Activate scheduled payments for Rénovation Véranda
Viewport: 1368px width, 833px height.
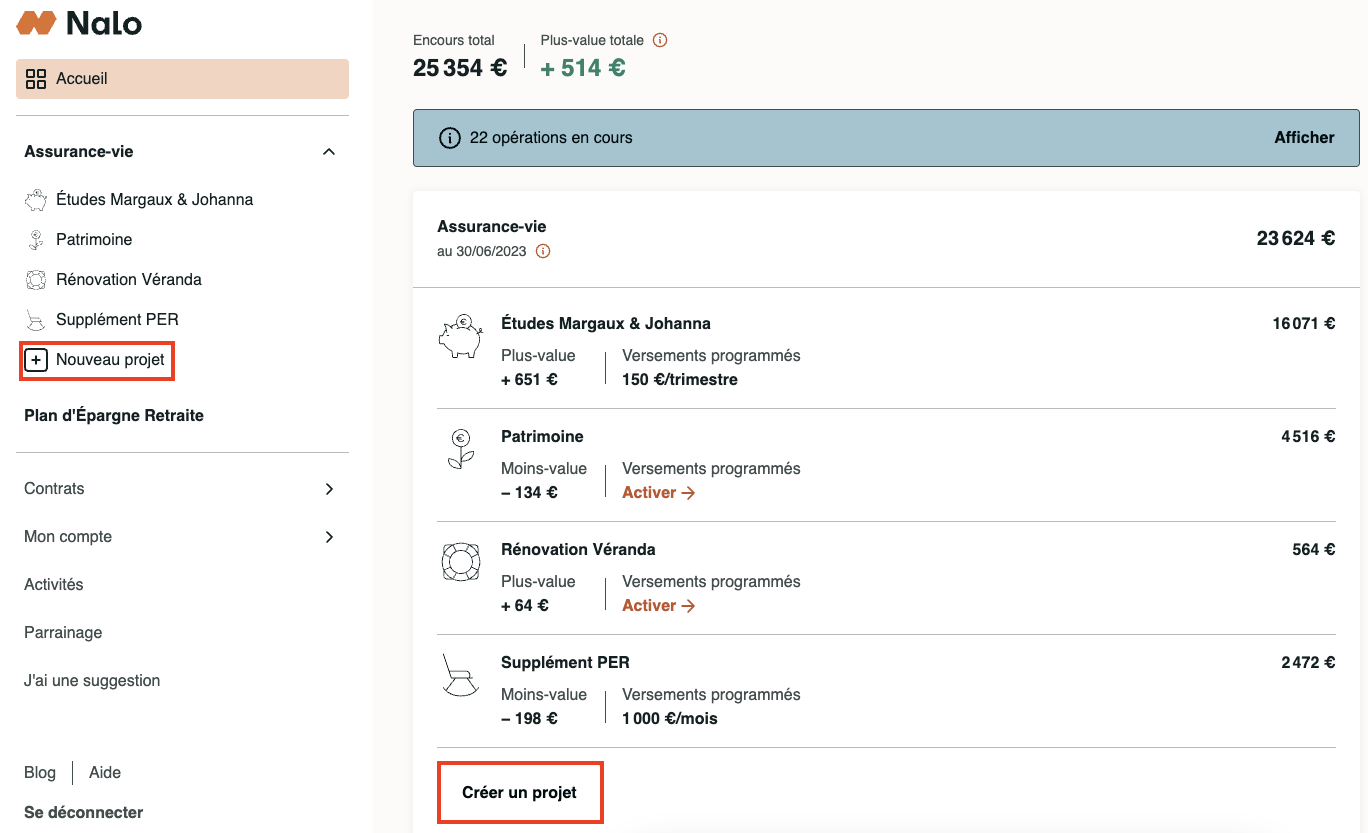point(658,606)
